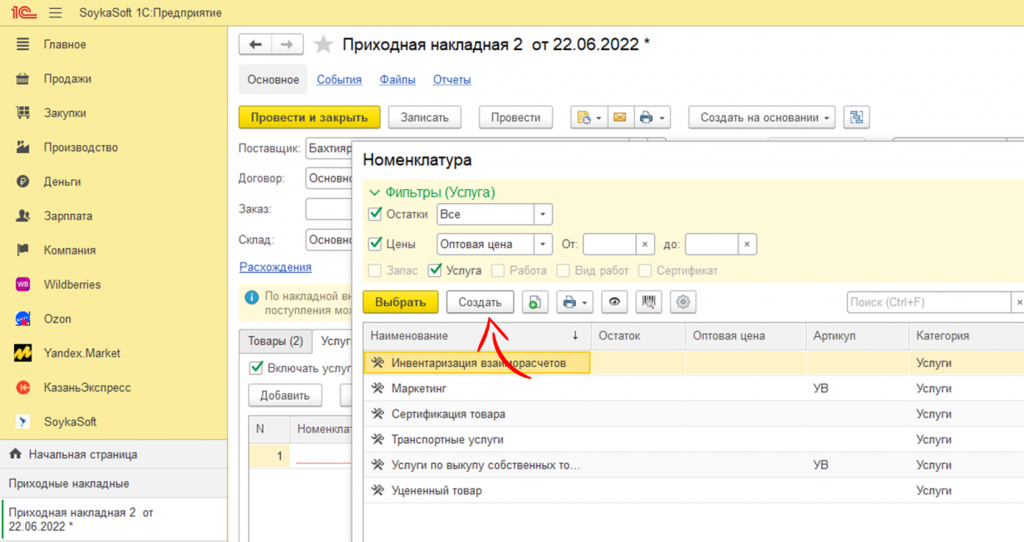
Task: Uncheck the Услуга checkbox
Action: 435,270
